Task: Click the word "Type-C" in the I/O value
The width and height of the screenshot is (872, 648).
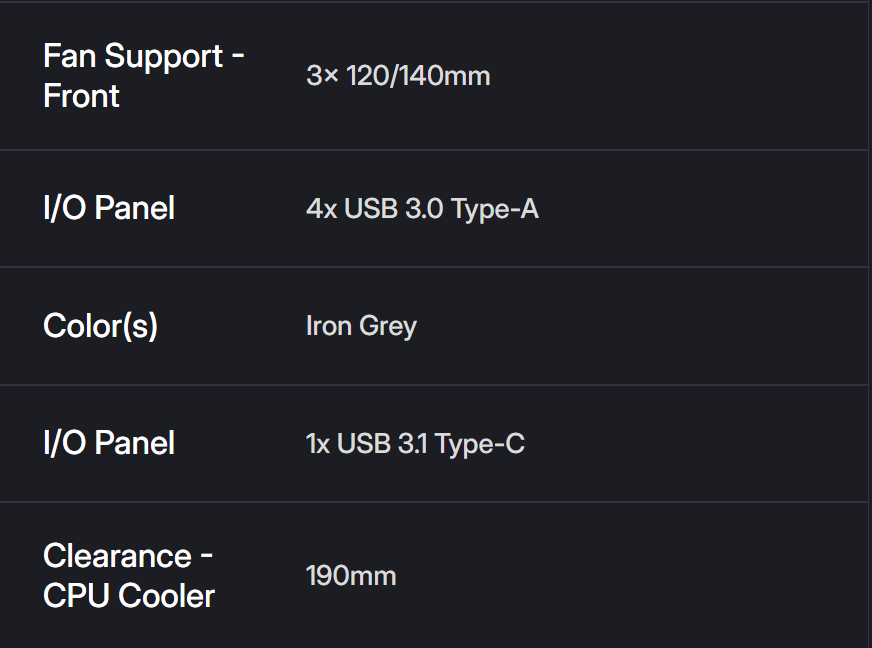Action: pyautogui.click(x=481, y=444)
